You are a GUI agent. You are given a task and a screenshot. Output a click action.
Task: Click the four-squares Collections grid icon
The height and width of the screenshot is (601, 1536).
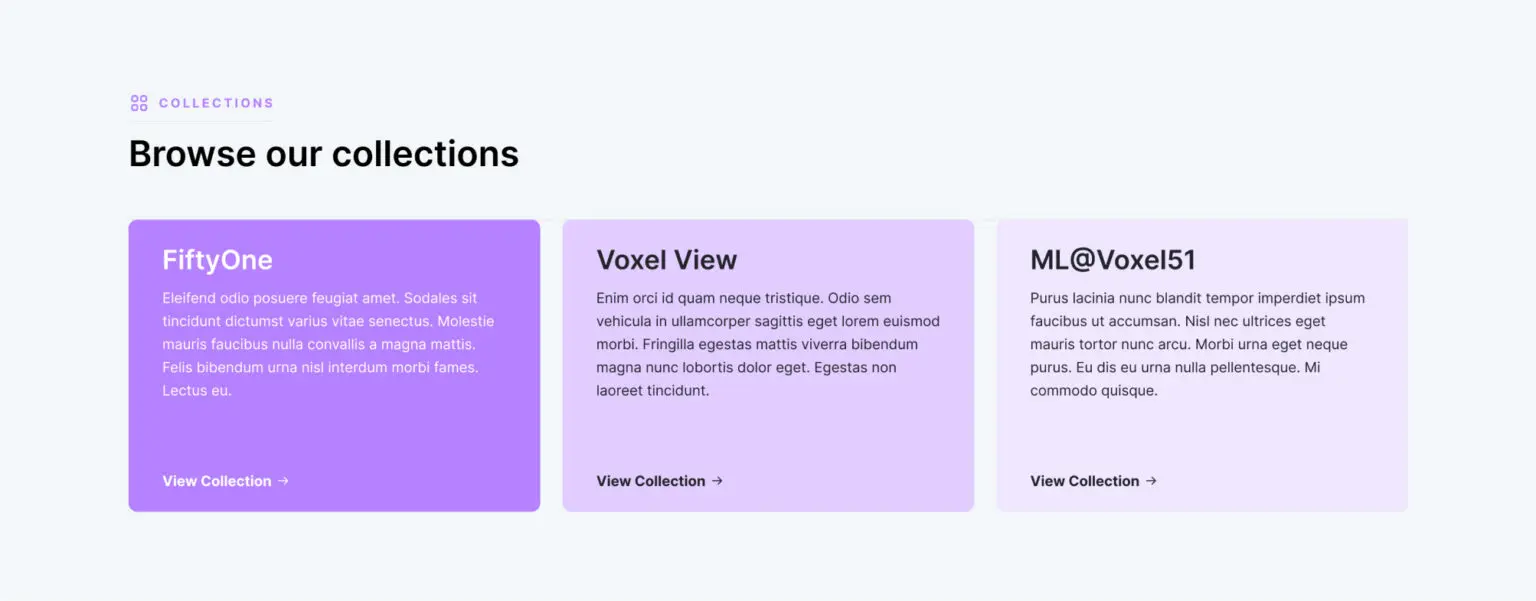[139, 103]
